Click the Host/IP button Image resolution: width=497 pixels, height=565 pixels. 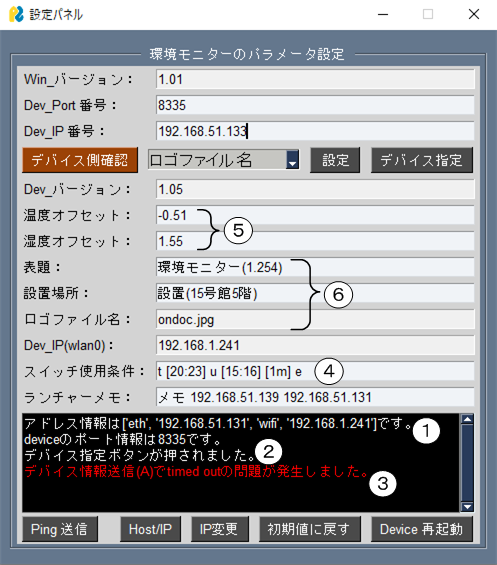pyautogui.click(x=150, y=529)
